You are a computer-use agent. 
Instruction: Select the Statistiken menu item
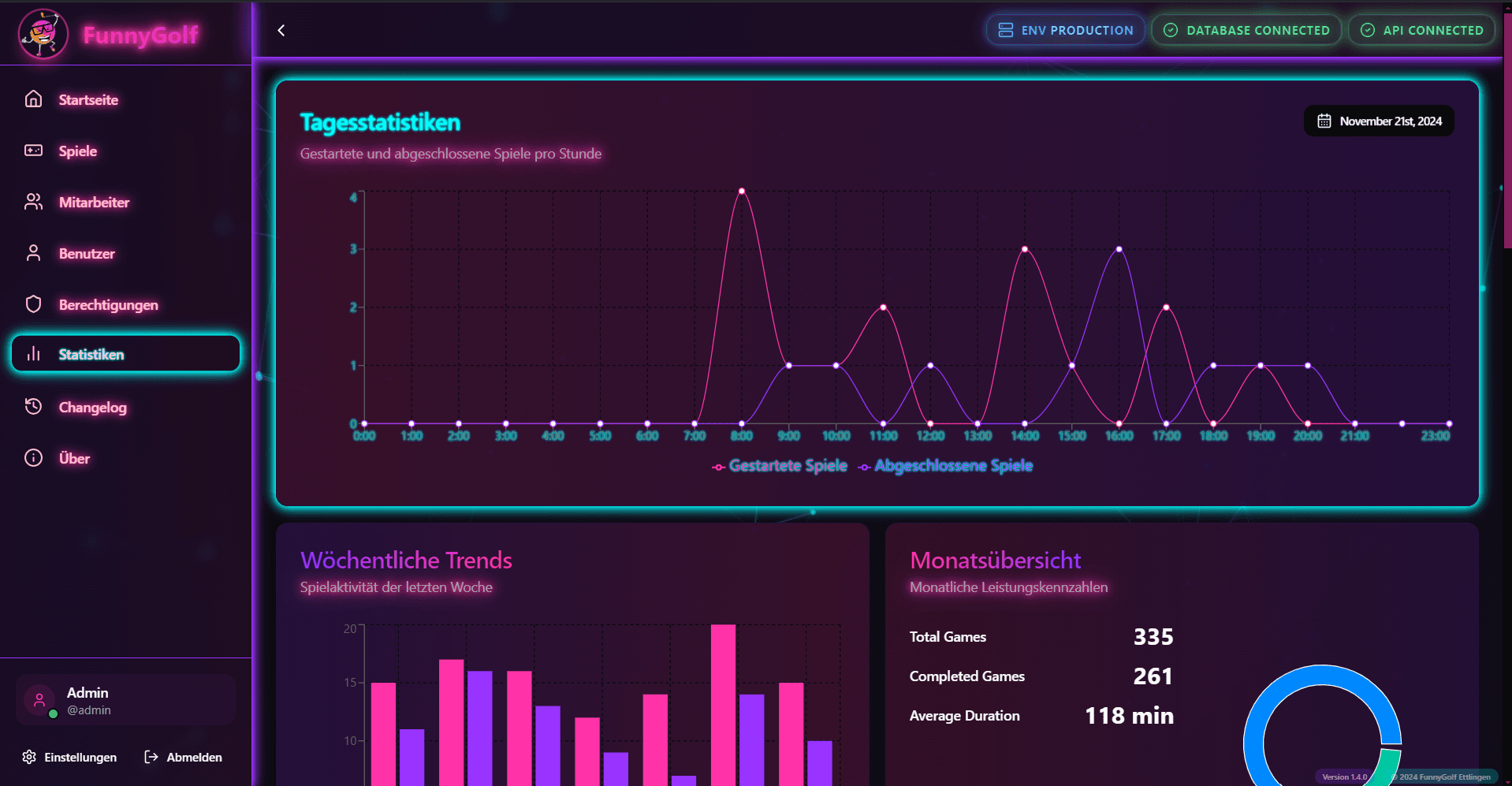(x=125, y=354)
